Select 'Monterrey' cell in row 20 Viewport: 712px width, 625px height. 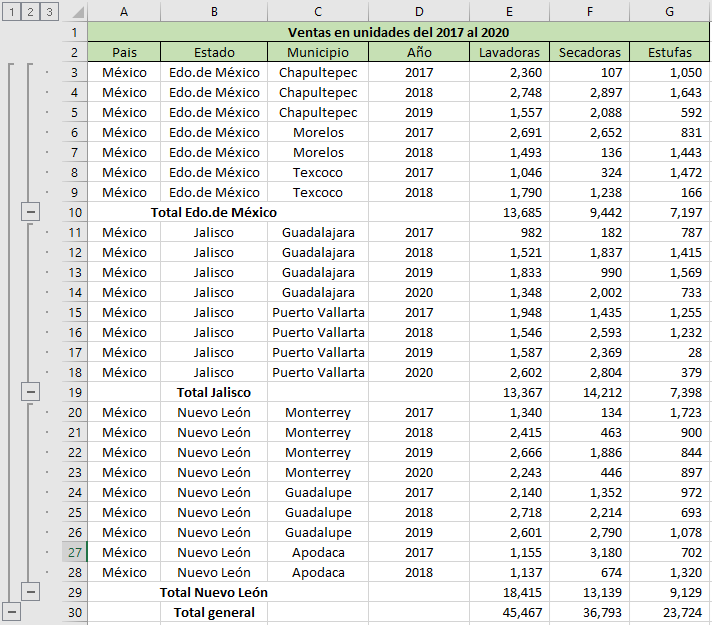318,412
